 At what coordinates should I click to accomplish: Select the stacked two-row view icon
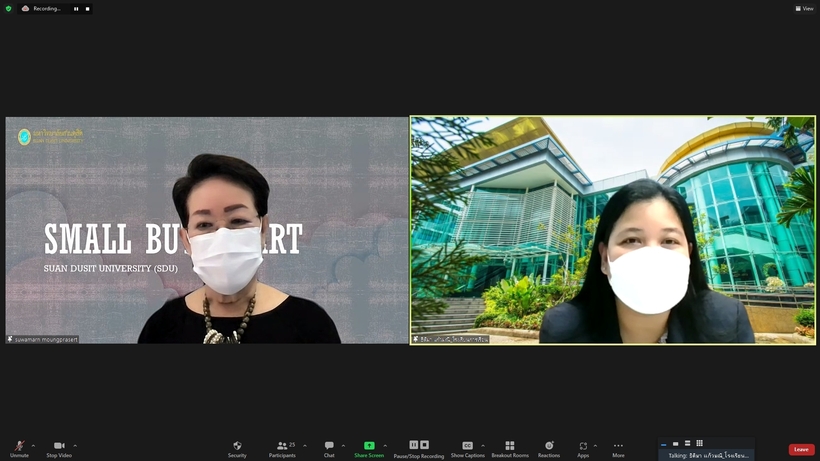click(687, 443)
